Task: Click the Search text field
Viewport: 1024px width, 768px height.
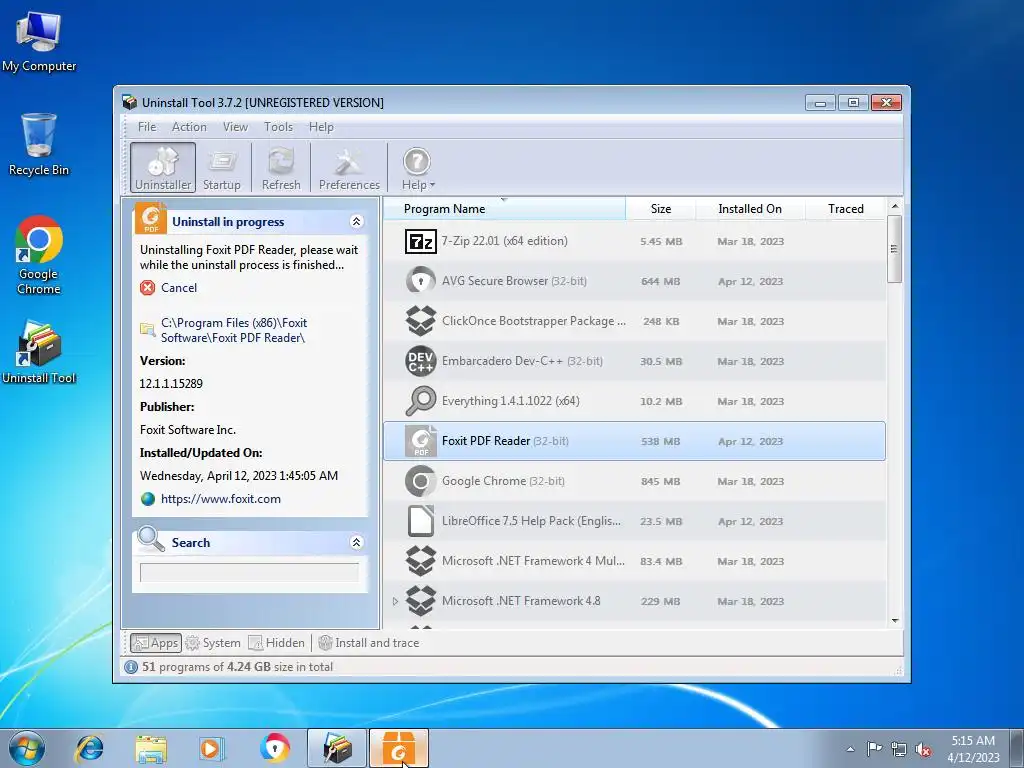Action: tap(249, 572)
